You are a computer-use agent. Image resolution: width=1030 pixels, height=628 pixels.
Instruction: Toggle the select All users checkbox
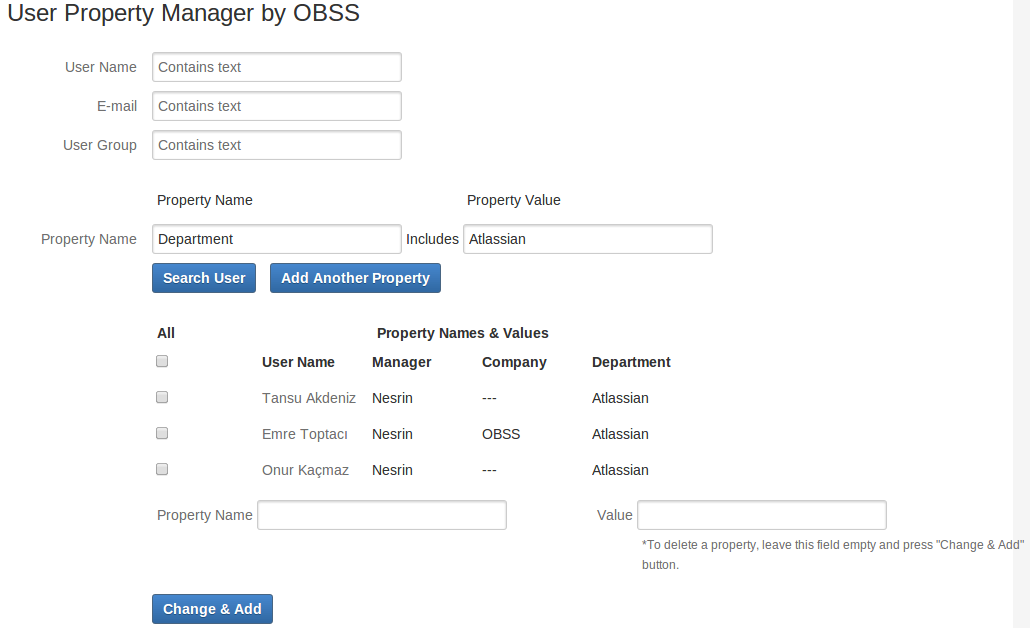[x=162, y=361]
